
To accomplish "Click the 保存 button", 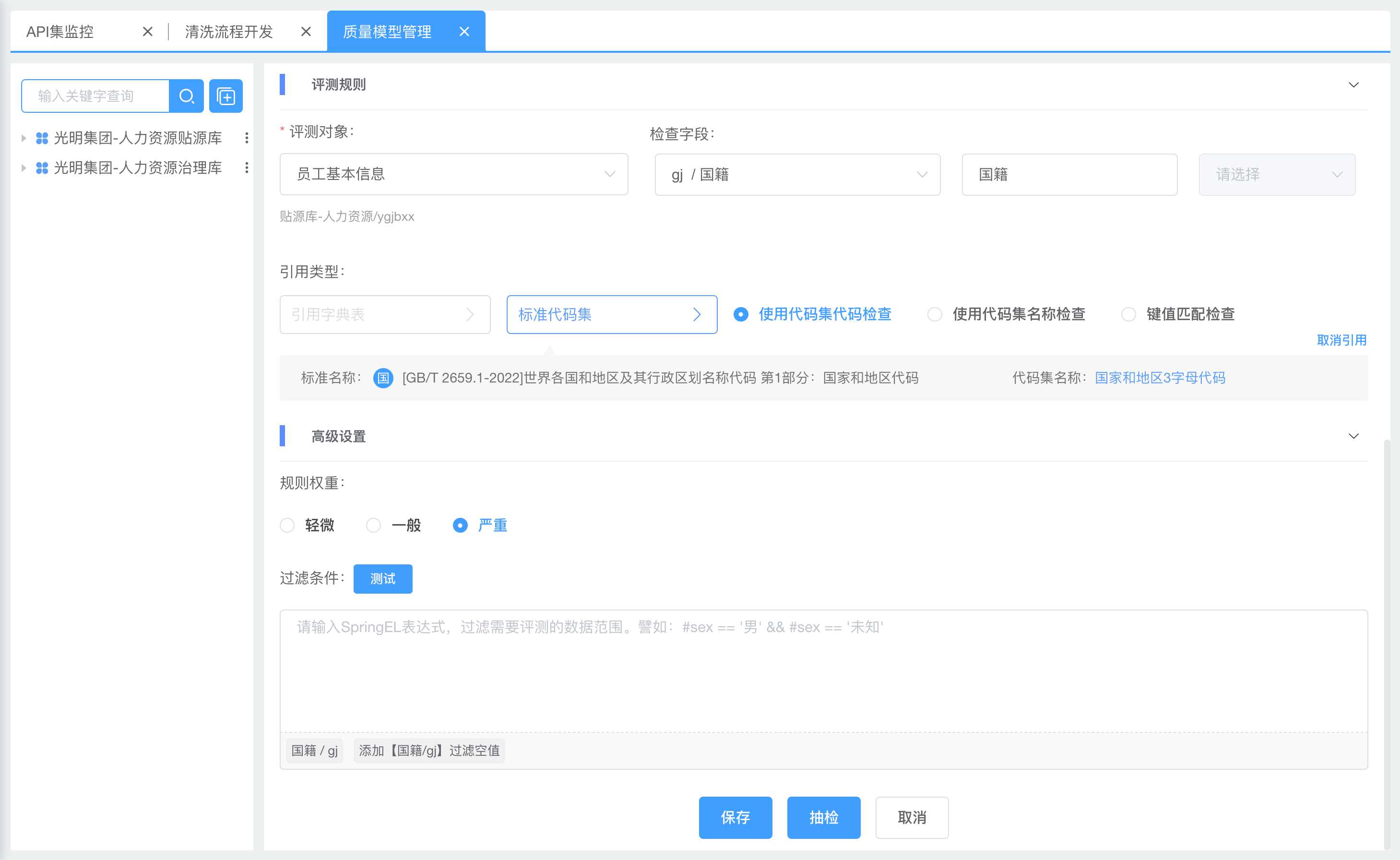I will coord(735,817).
